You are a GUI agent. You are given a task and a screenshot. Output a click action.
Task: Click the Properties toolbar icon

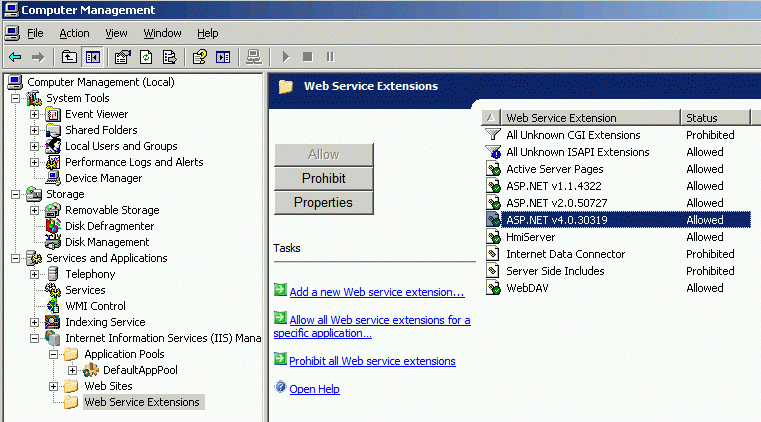(123, 57)
